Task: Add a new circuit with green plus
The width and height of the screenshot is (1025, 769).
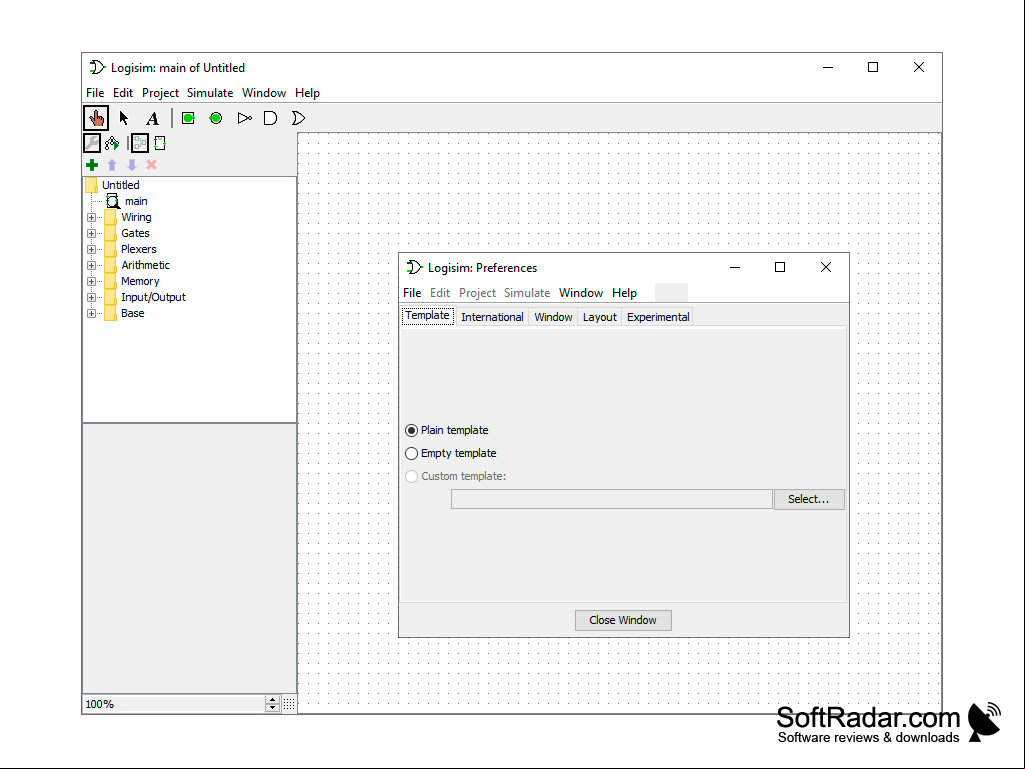Action: pyautogui.click(x=92, y=165)
